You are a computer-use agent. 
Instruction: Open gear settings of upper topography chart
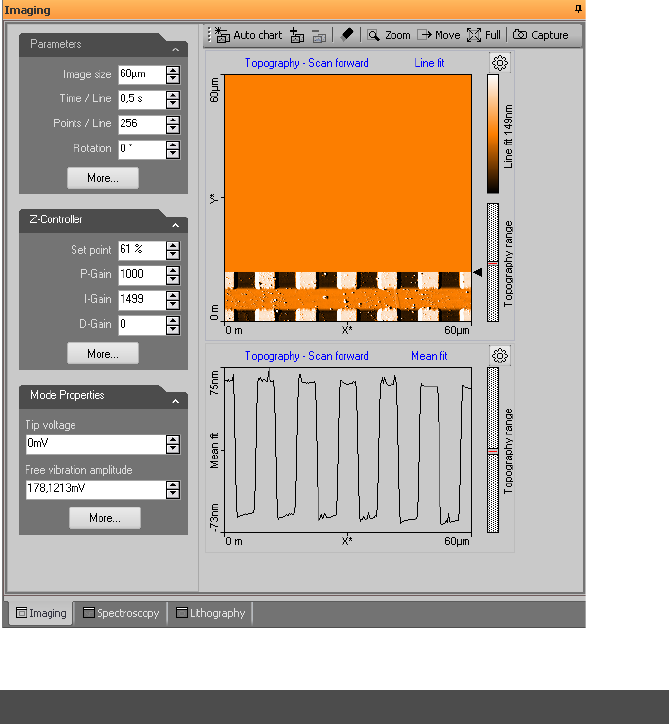pos(500,62)
